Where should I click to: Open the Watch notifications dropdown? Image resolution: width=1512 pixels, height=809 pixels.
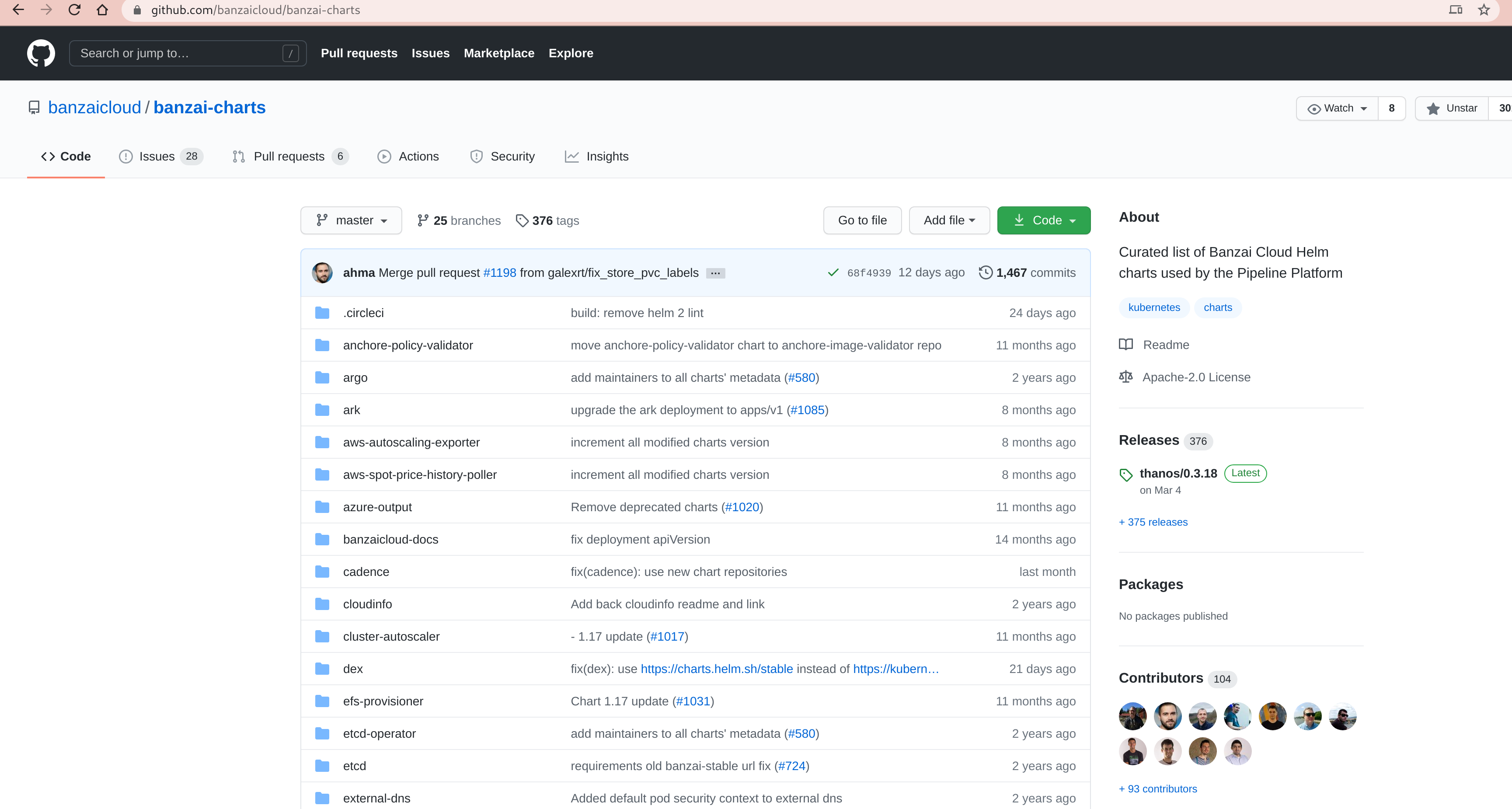click(1337, 108)
